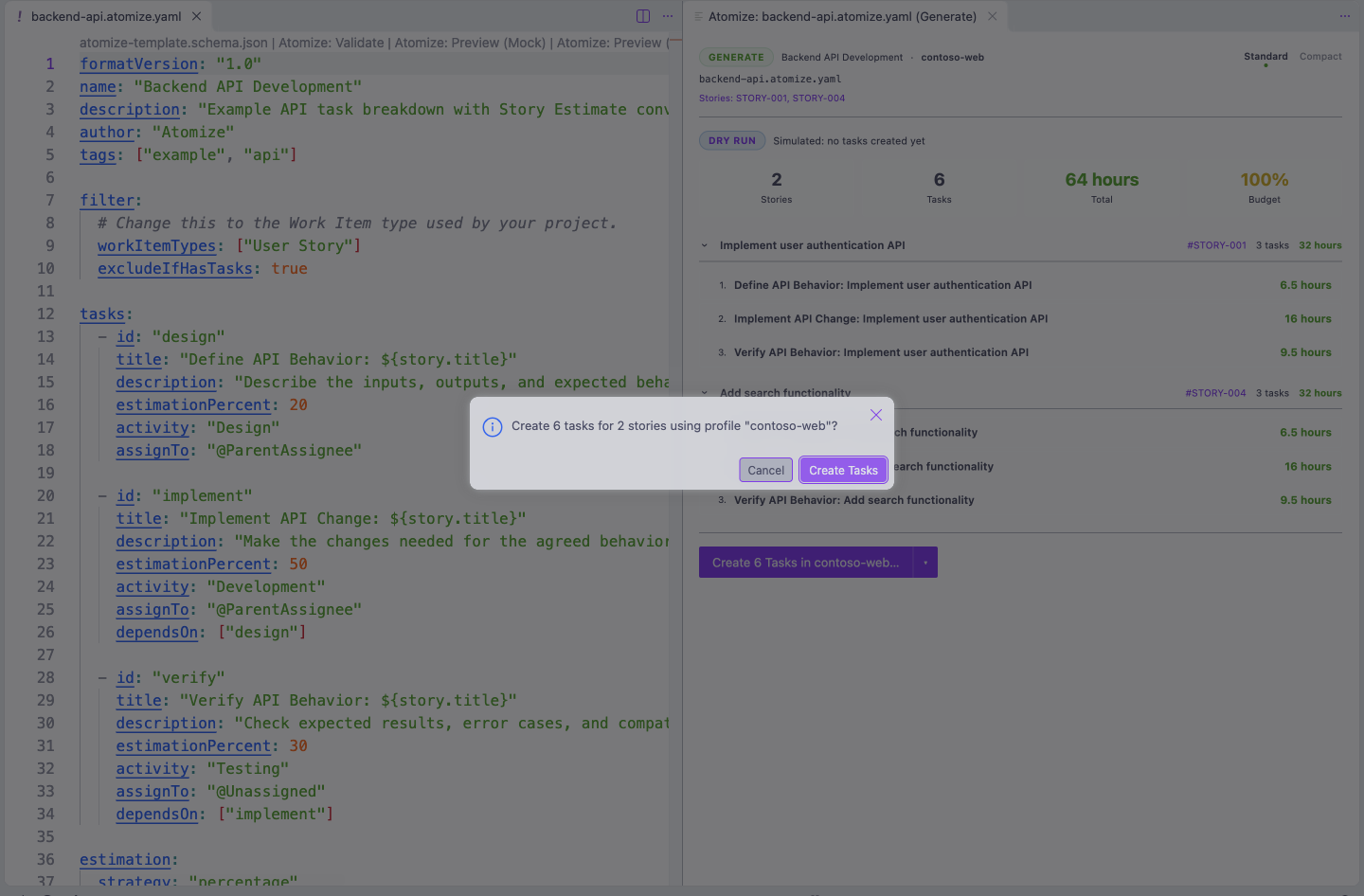1364x896 pixels.
Task: Click the Atomize: Preview (Mock) code lens
Action: [x=471, y=43]
